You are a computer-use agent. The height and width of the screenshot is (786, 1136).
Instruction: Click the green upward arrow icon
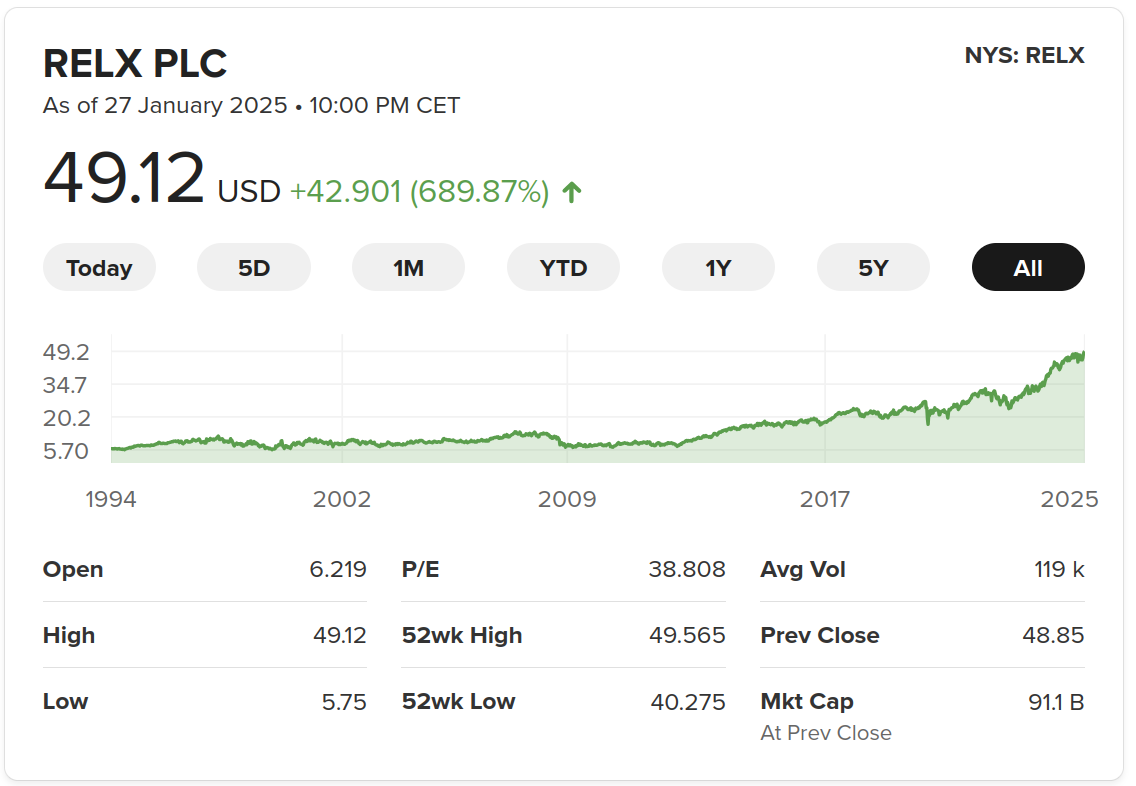click(x=571, y=192)
